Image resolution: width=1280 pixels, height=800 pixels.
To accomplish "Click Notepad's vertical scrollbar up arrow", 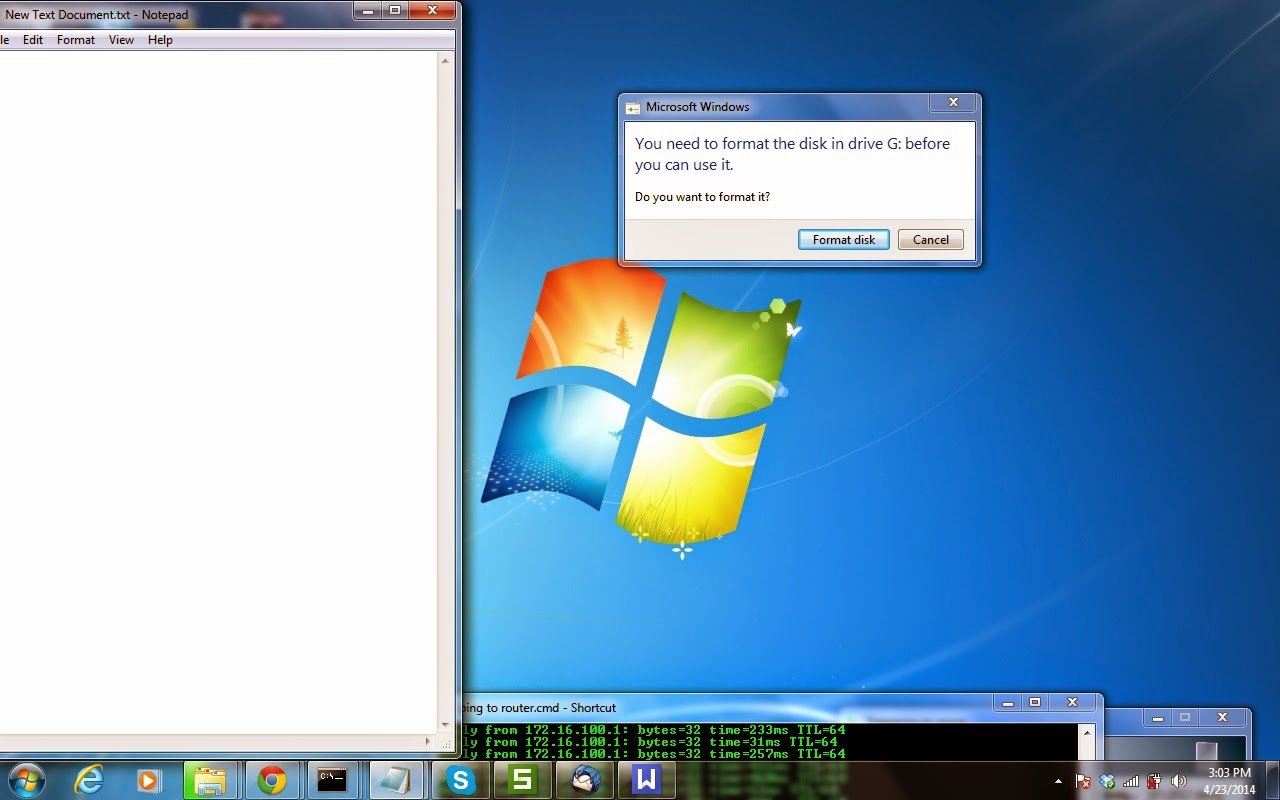I will coord(446,61).
